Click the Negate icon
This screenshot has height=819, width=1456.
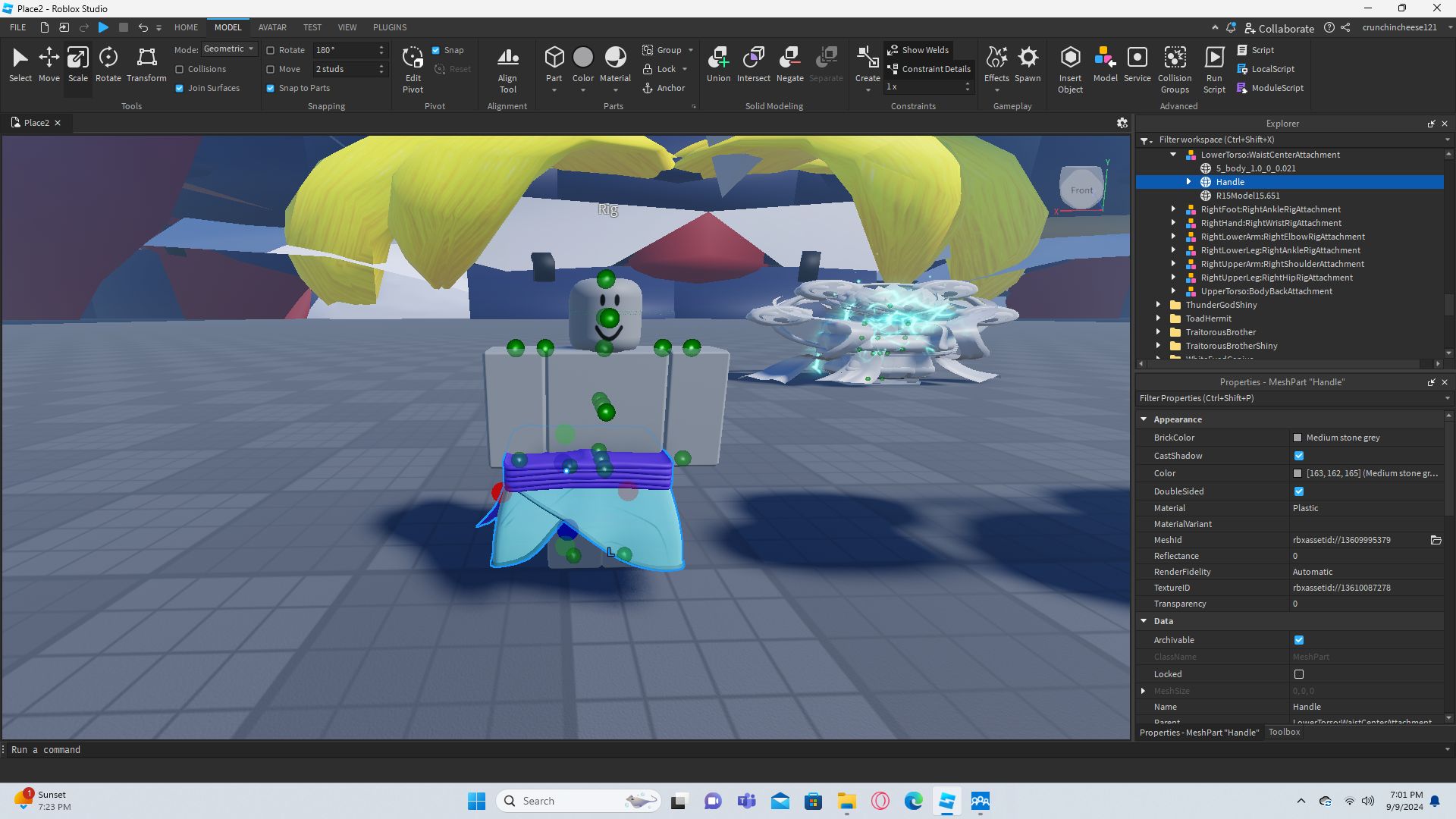pyautogui.click(x=789, y=64)
